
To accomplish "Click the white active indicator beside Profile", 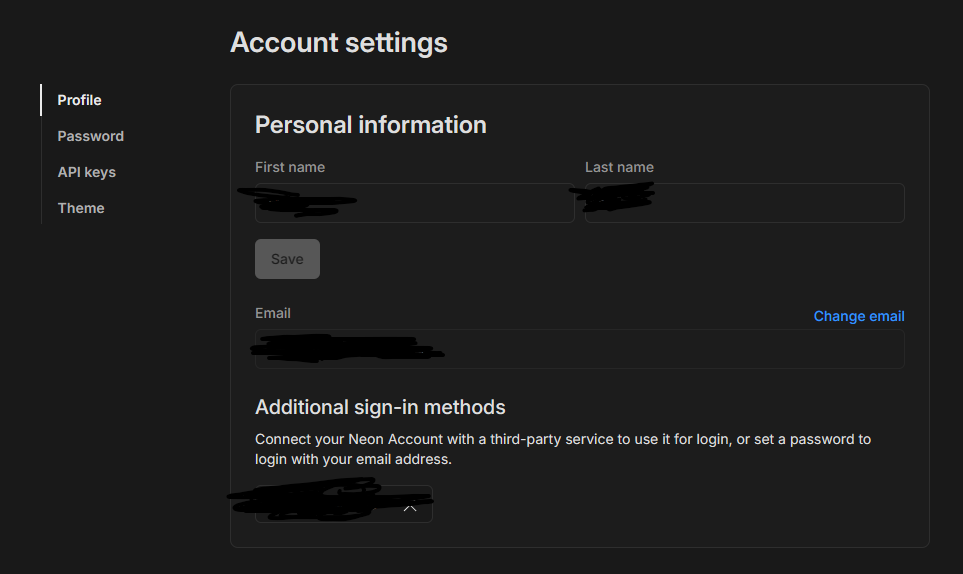I will point(41,100).
